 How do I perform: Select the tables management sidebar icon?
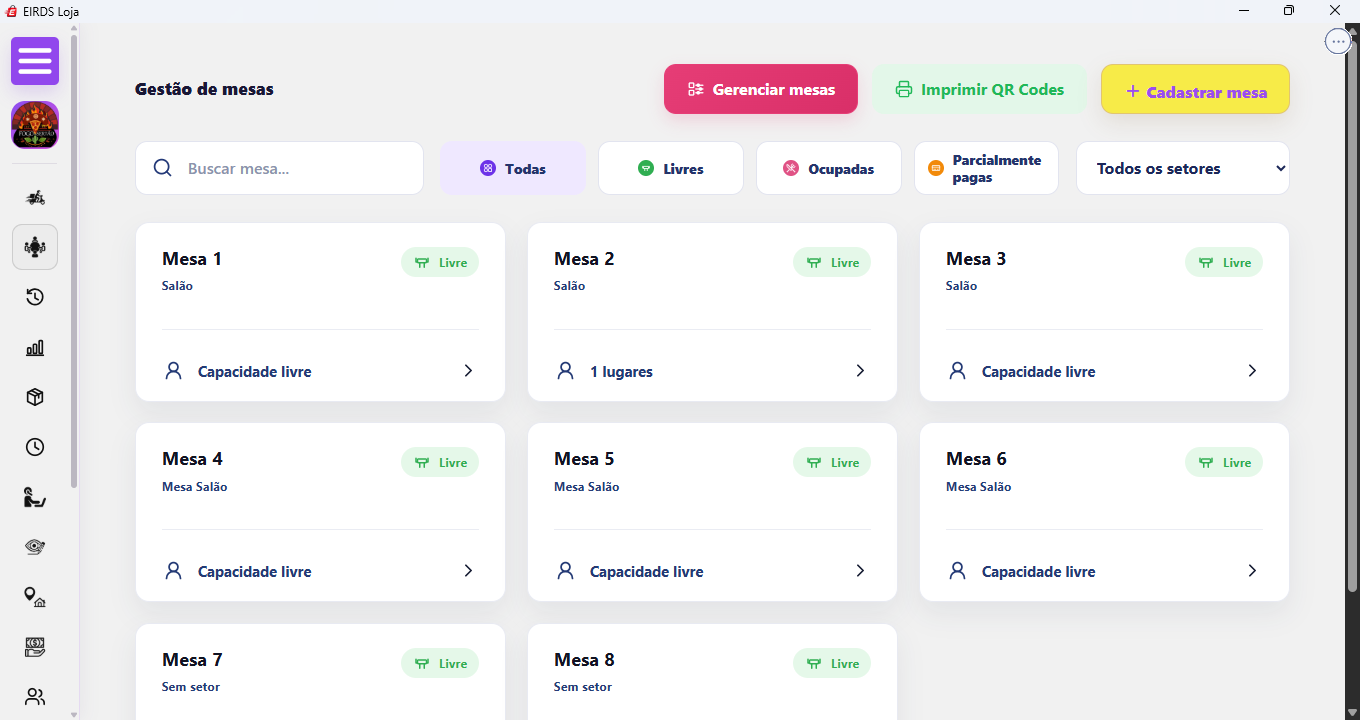click(x=35, y=247)
